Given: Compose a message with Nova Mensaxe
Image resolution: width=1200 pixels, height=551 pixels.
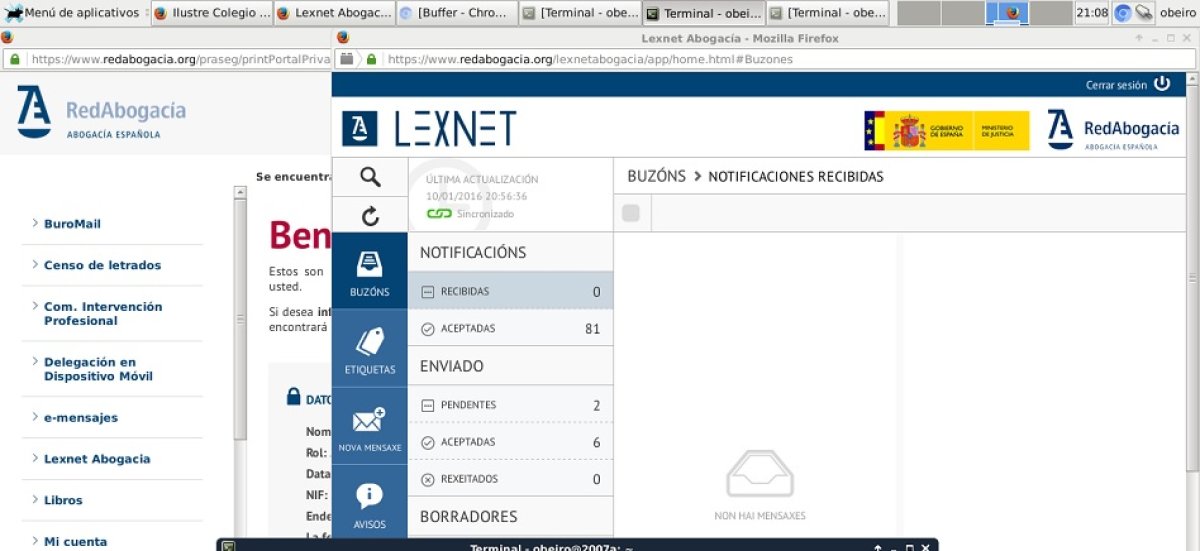Looking at the screenshot, I should pos(370,426).
